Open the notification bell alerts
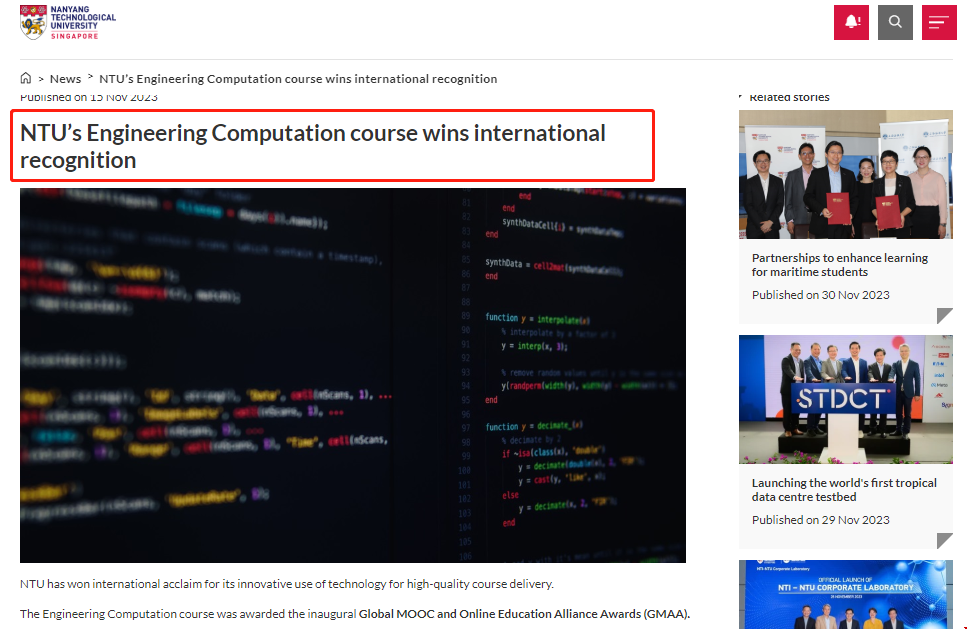Screen dimensions: 967x629 (x=851, y=21)
